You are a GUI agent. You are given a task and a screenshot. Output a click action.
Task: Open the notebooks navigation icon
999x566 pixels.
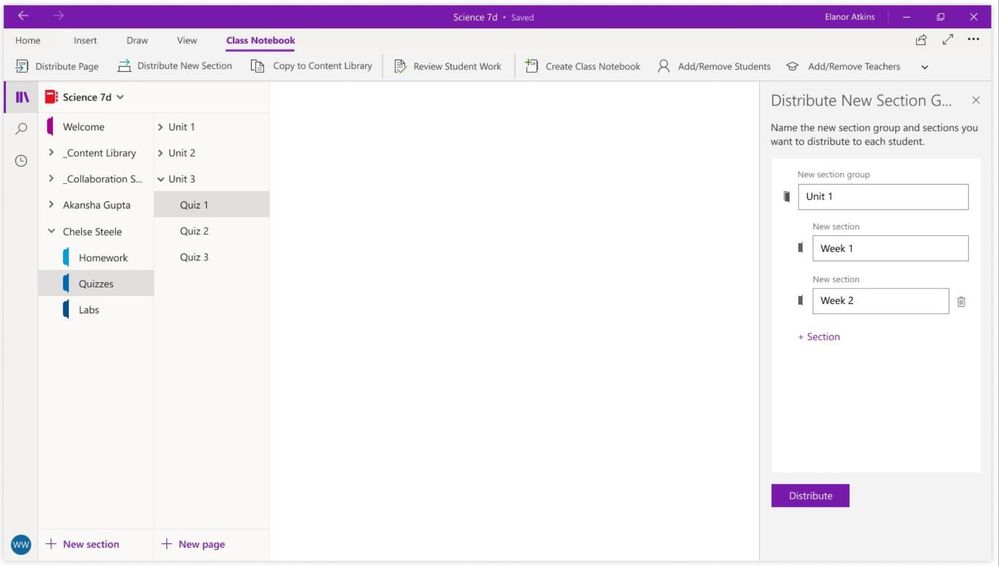[x=22, y=97]
